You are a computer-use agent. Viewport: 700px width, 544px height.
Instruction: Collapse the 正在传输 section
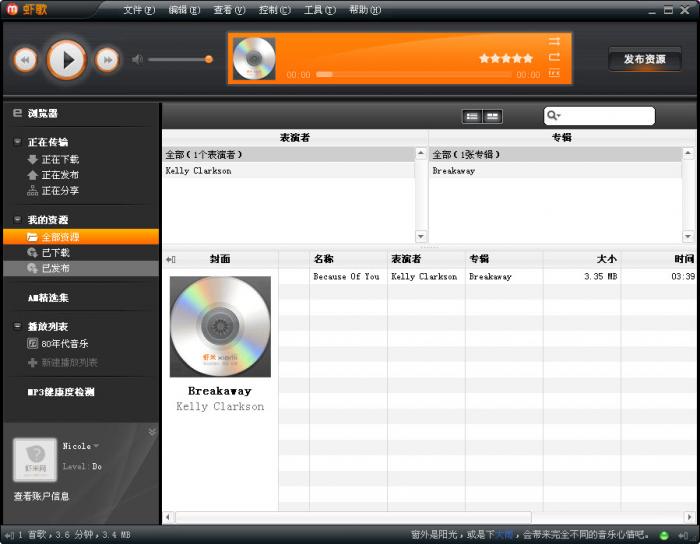click(17, 142)
